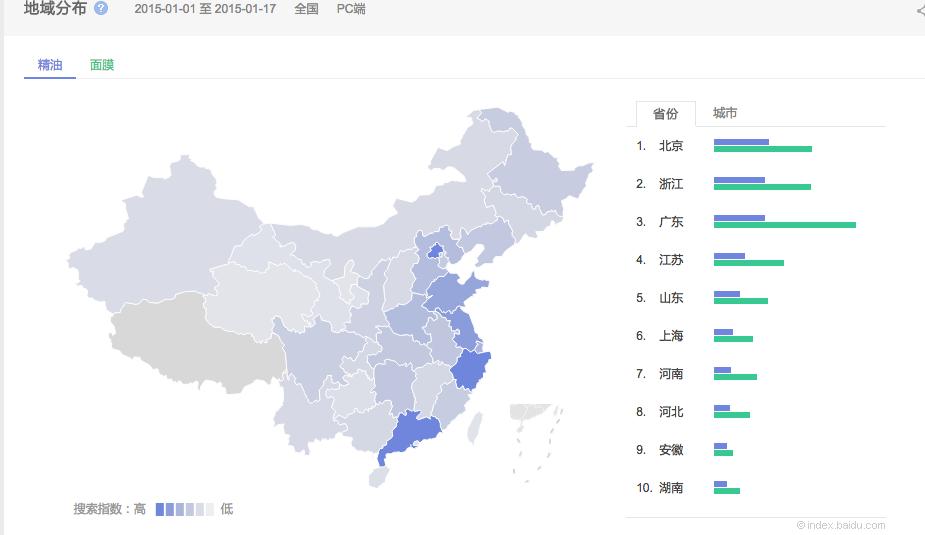Click the darkest blue legend swatch

(160, 509)
